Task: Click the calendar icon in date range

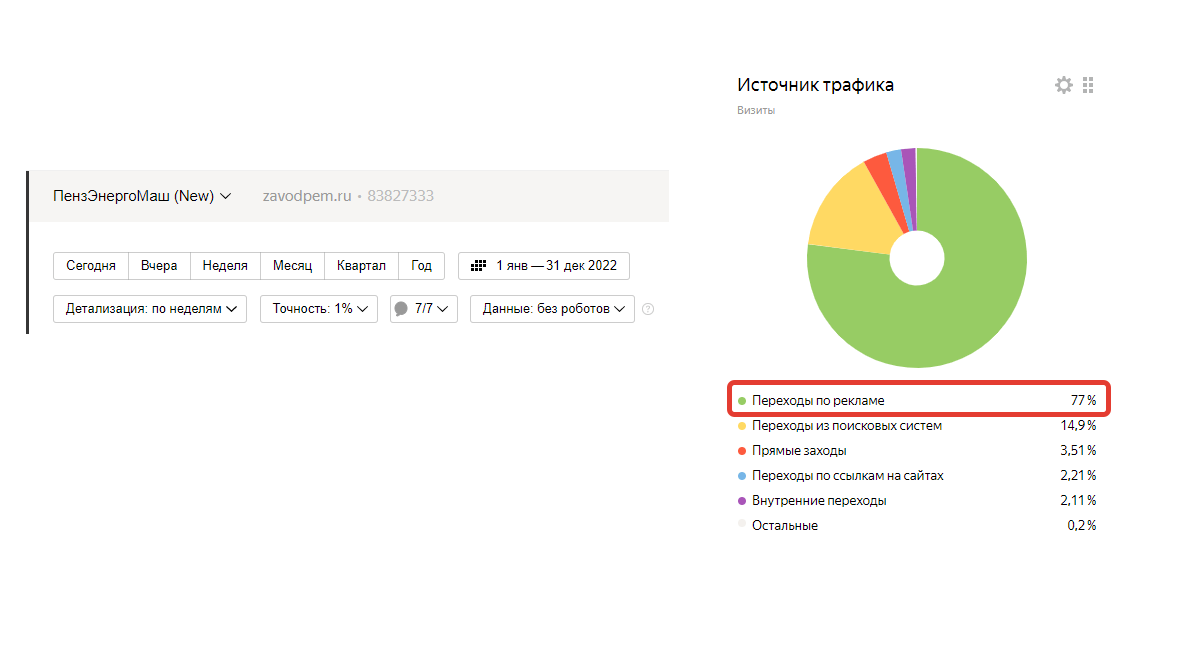Action: [478, 266]
